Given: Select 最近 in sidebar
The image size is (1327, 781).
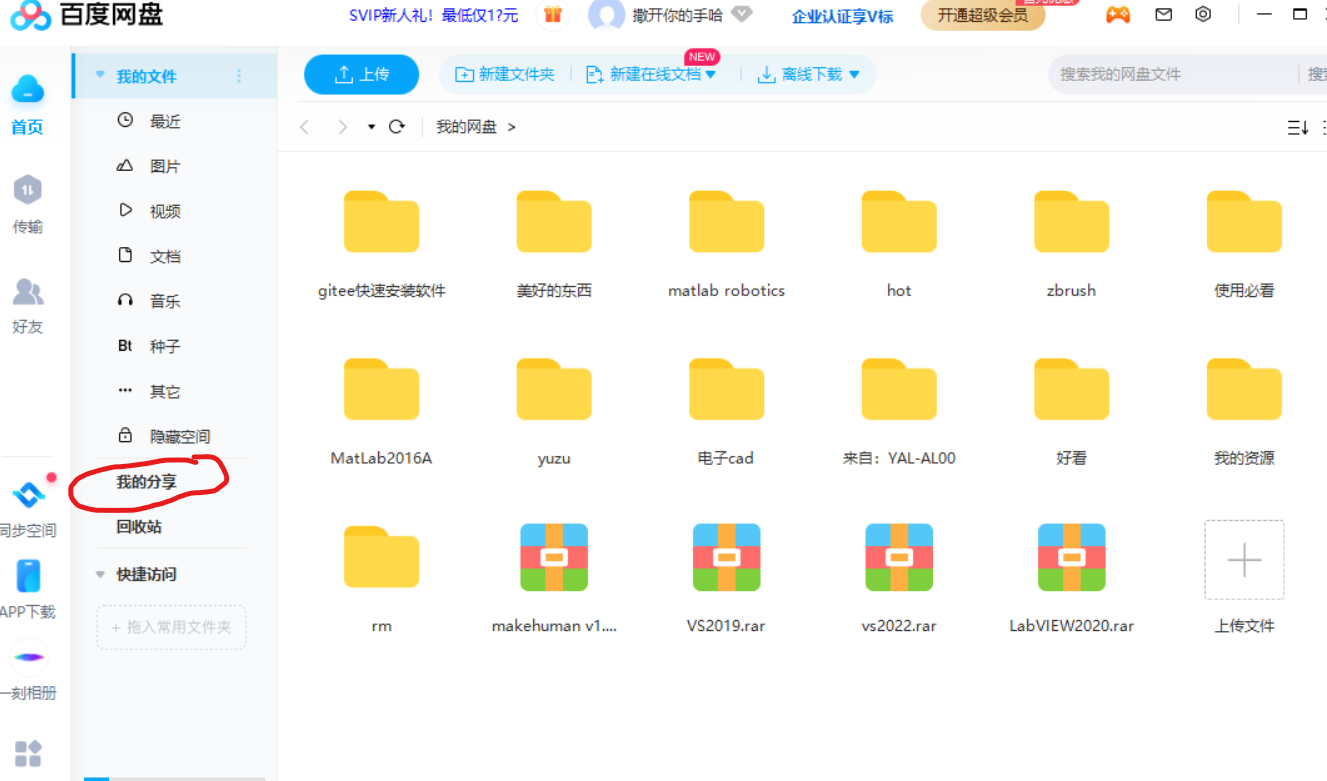Looking at the screenshot, I should 165,121.
